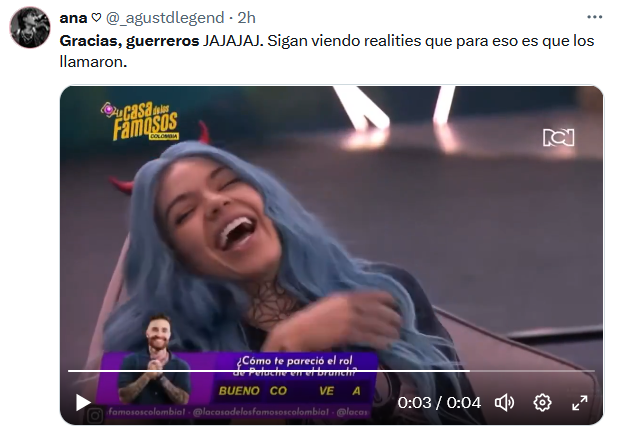Expand video to fullscreen
This screenshot has width=621, height=430.
click(580, 403)
